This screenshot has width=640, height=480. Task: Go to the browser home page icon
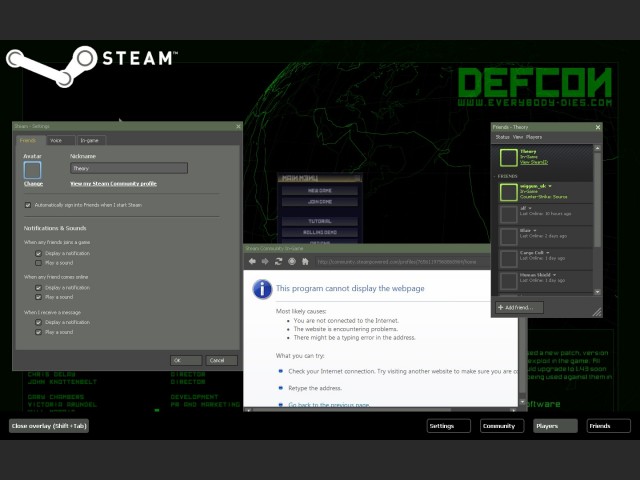[x=305, y=261]
